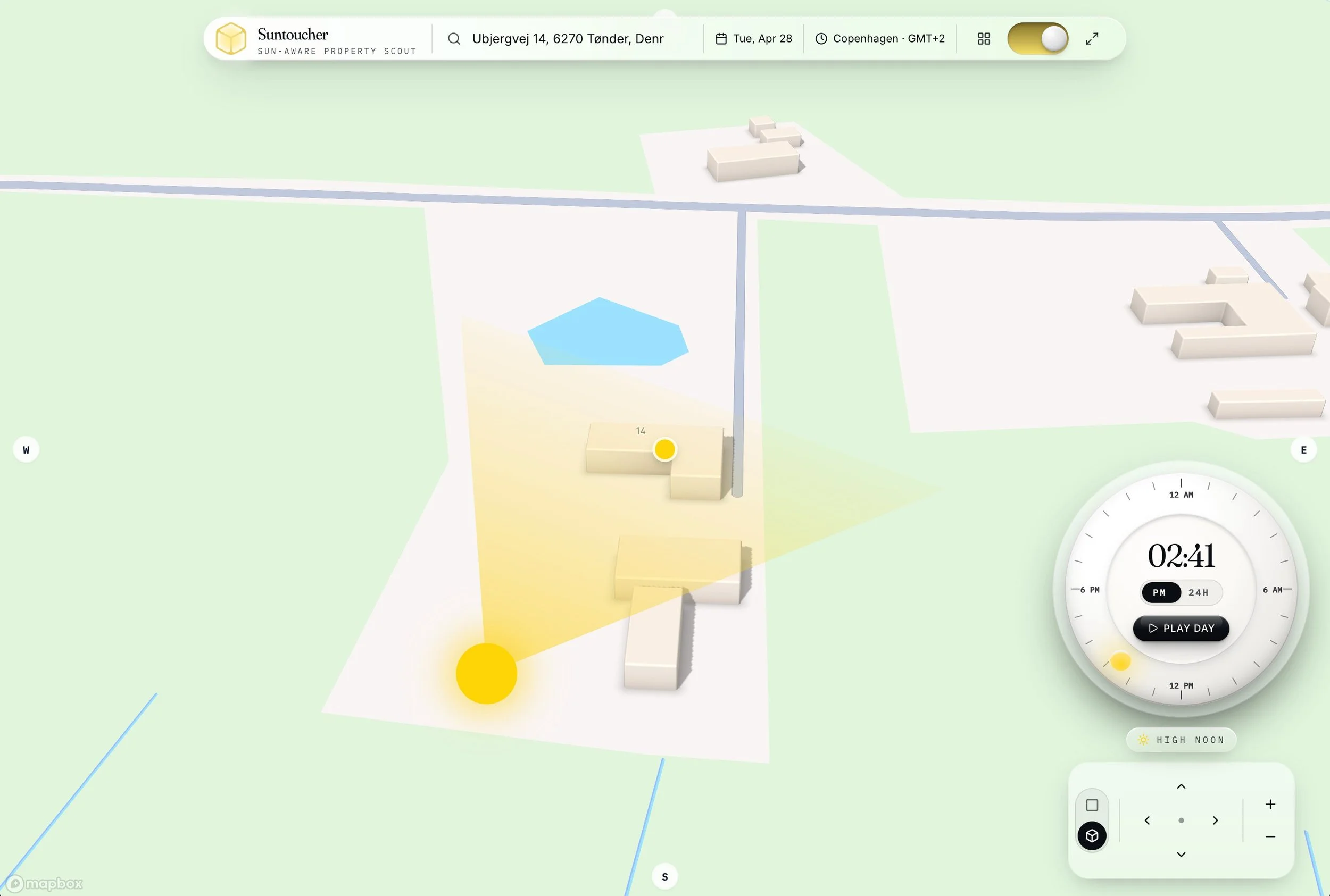Pan map right with chevron
1330x896 pixels.
tap(1215, 820)
